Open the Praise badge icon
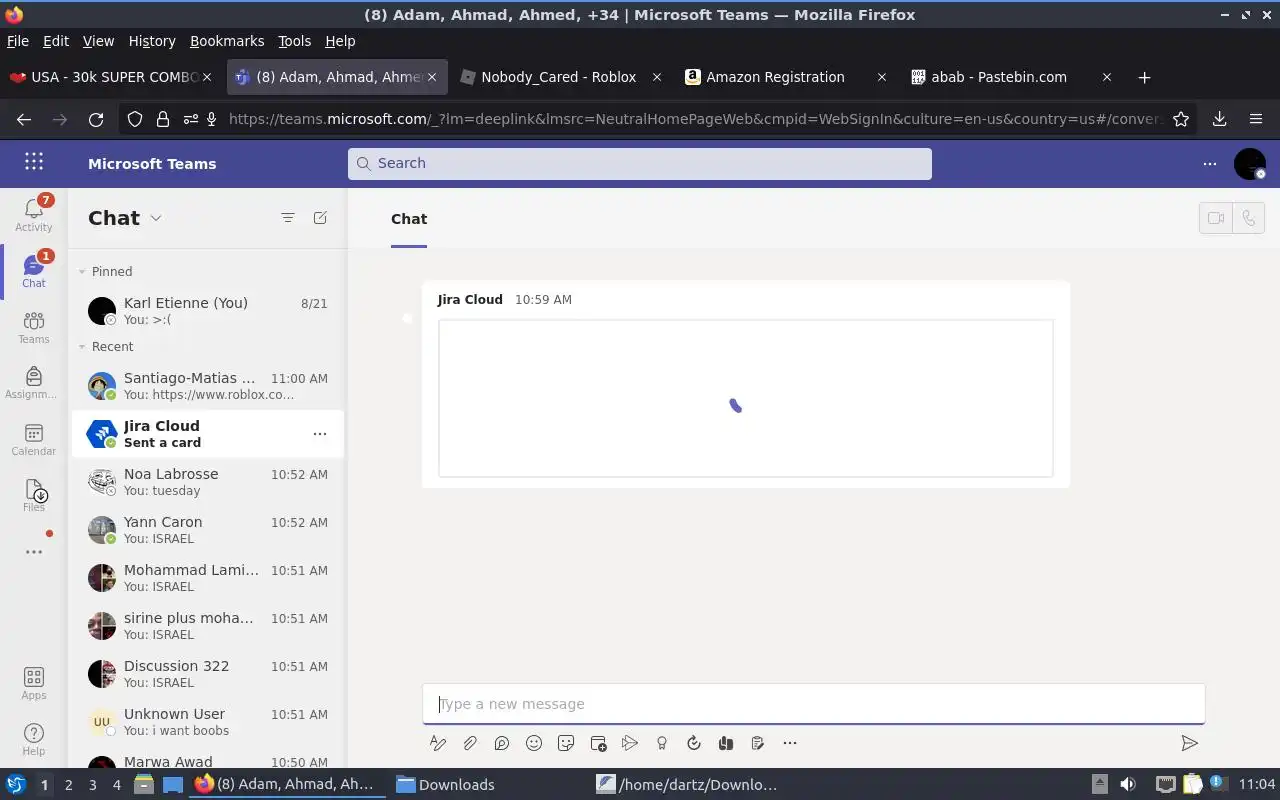This screenshot has width=1280, height=800. coord(662,743)
